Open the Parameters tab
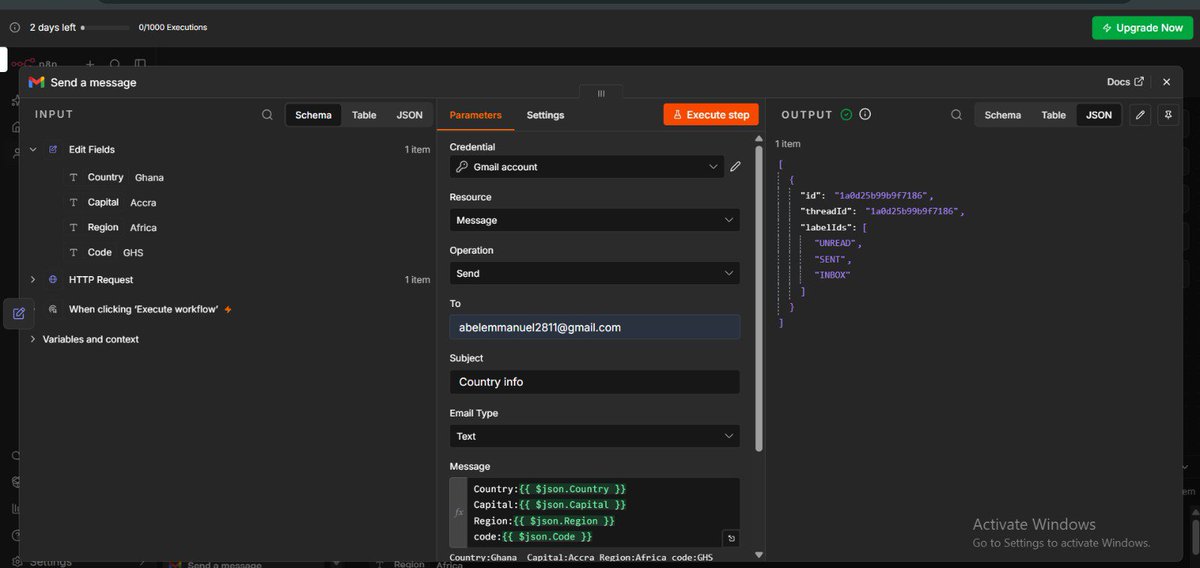 click(476, 115)
